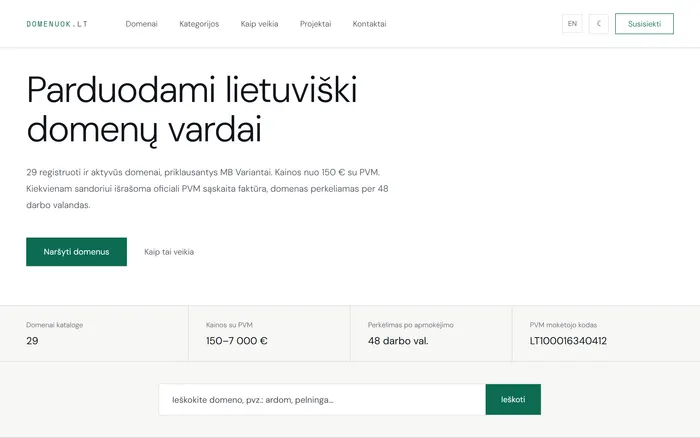Open the Domenai menu item
Viewport: 700px width, 438px height.
[142, 24]
